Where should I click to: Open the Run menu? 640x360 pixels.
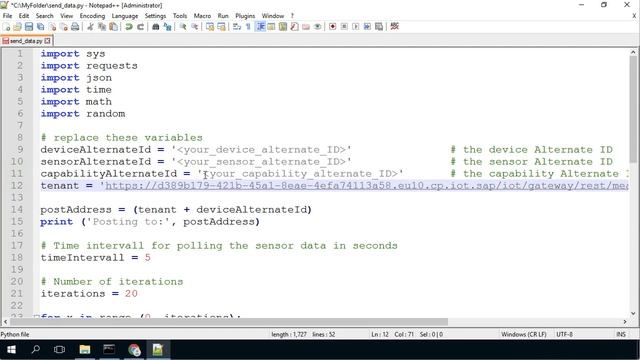pyautogui.click(x=223, y=16)
